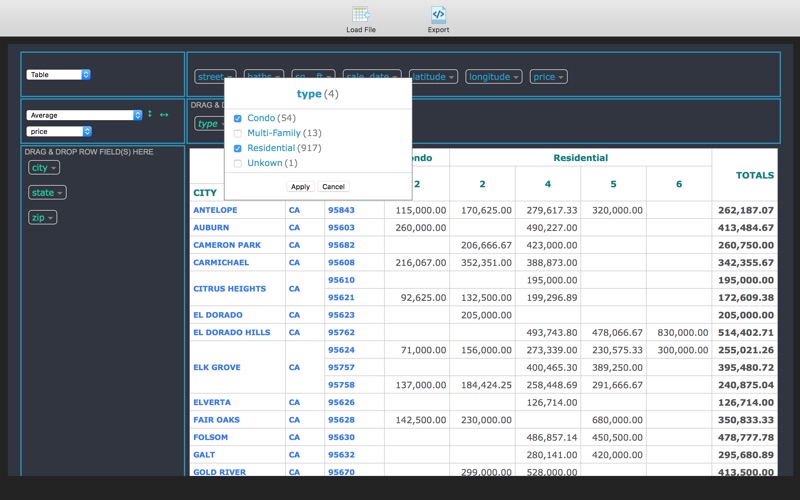Expand the state field filter arrow
Viewport: 800px width, 500px height.
(60, 193)
